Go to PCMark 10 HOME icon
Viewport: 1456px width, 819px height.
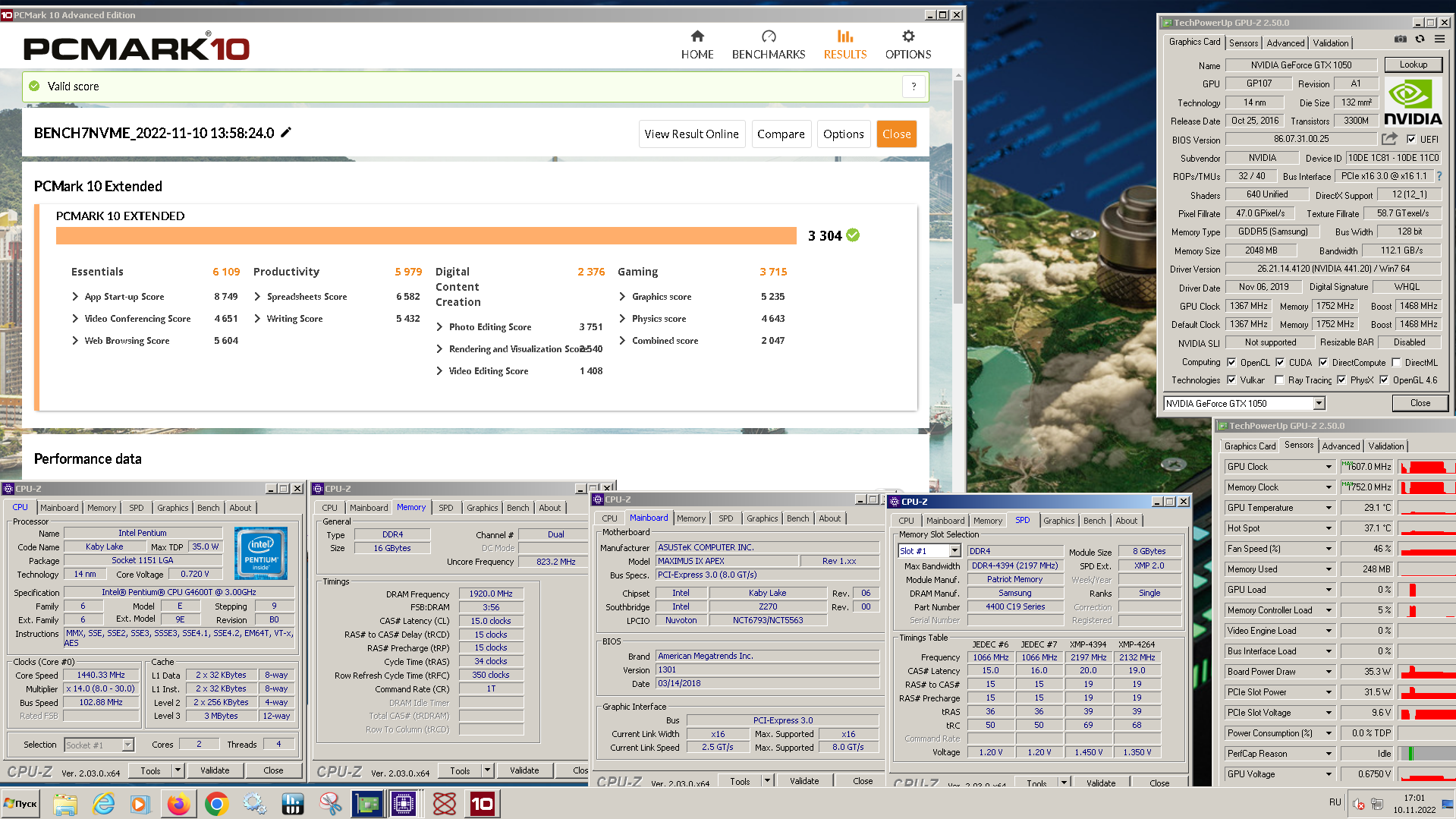click(697, 36)
